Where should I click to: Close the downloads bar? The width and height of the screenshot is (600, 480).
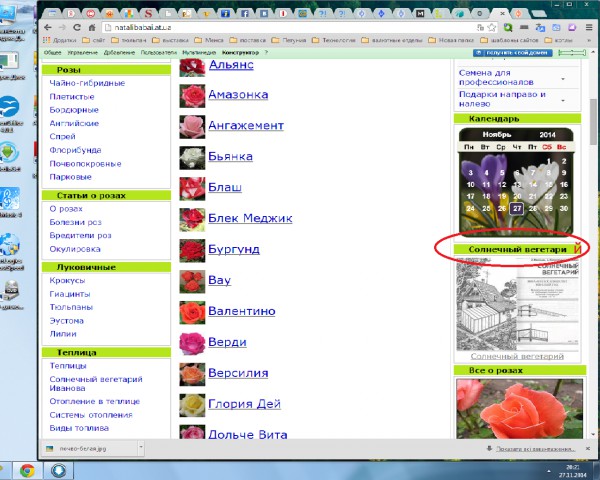tap(588, 448)
